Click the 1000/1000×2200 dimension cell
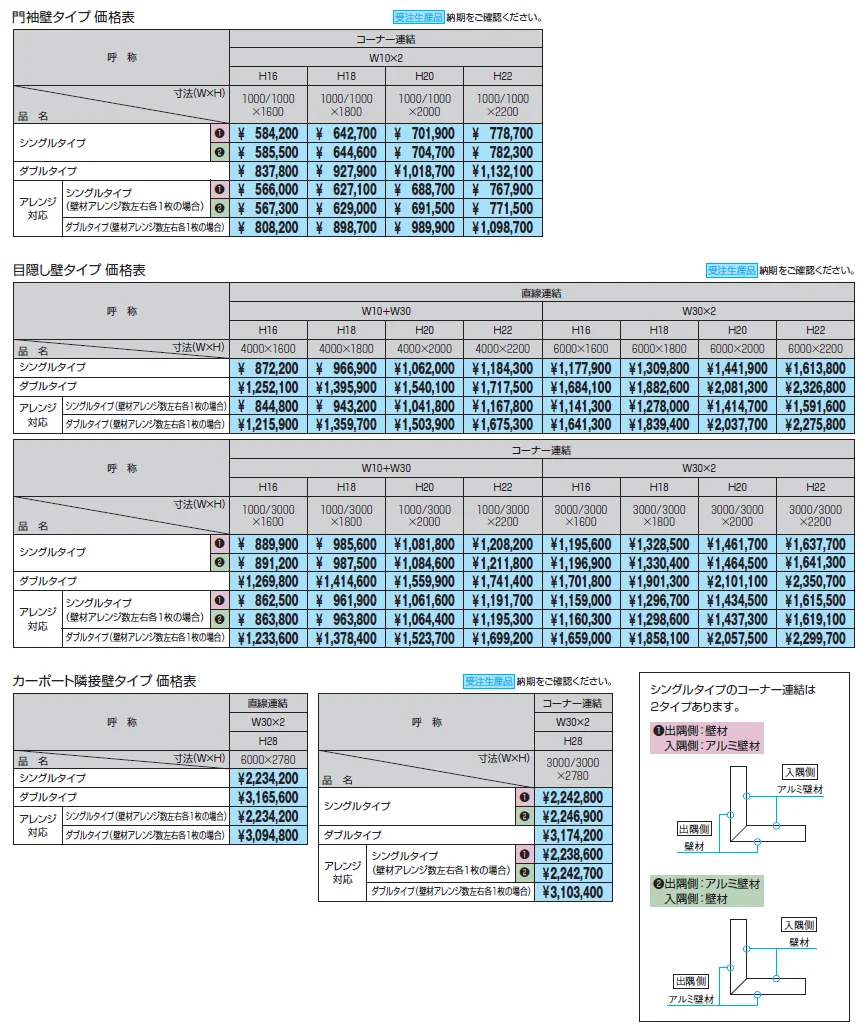This screenshot has width=868, height=1034. coord(503,105)
